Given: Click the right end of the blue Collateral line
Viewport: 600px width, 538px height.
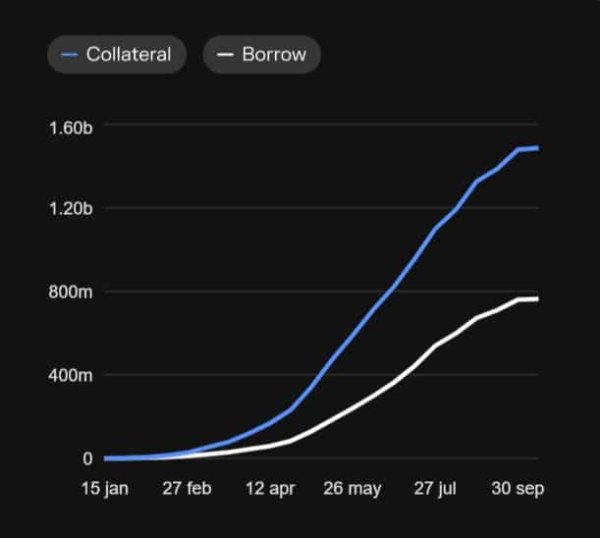Looking at the screenshot, I should (538, 148).
